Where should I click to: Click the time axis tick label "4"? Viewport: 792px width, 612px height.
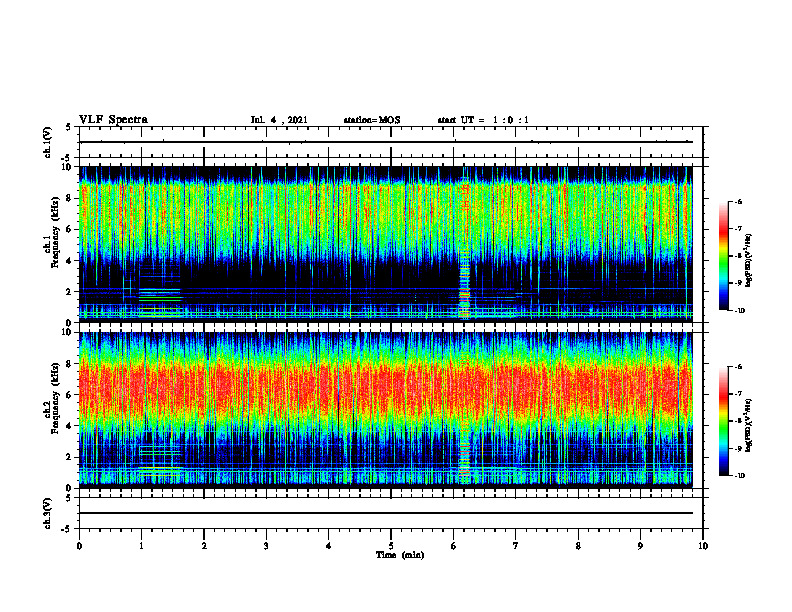tap(329, 546)
